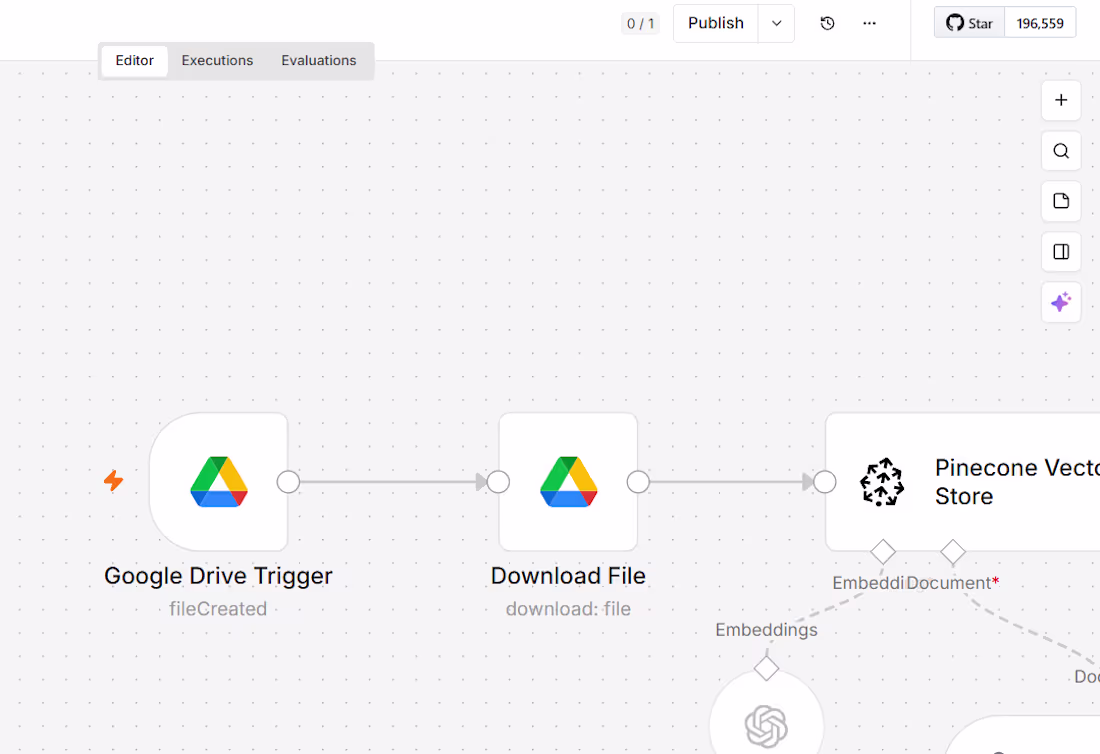Image resolution: width=1100 pixels, height=754 pixels.
Task: Click the Google Drive Trigger label
Action: click(218, 576)
